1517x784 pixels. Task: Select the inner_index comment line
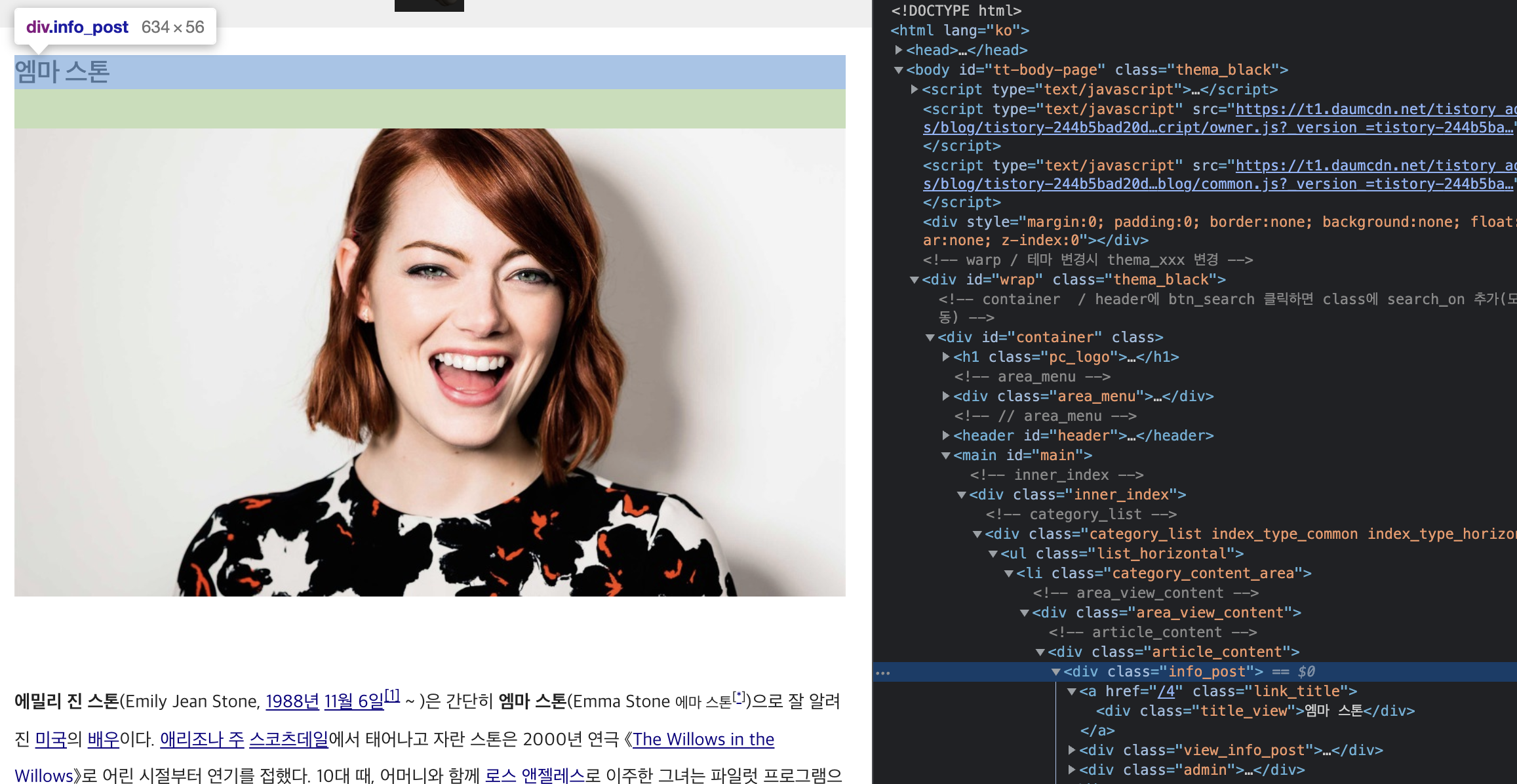[1057, 475]
